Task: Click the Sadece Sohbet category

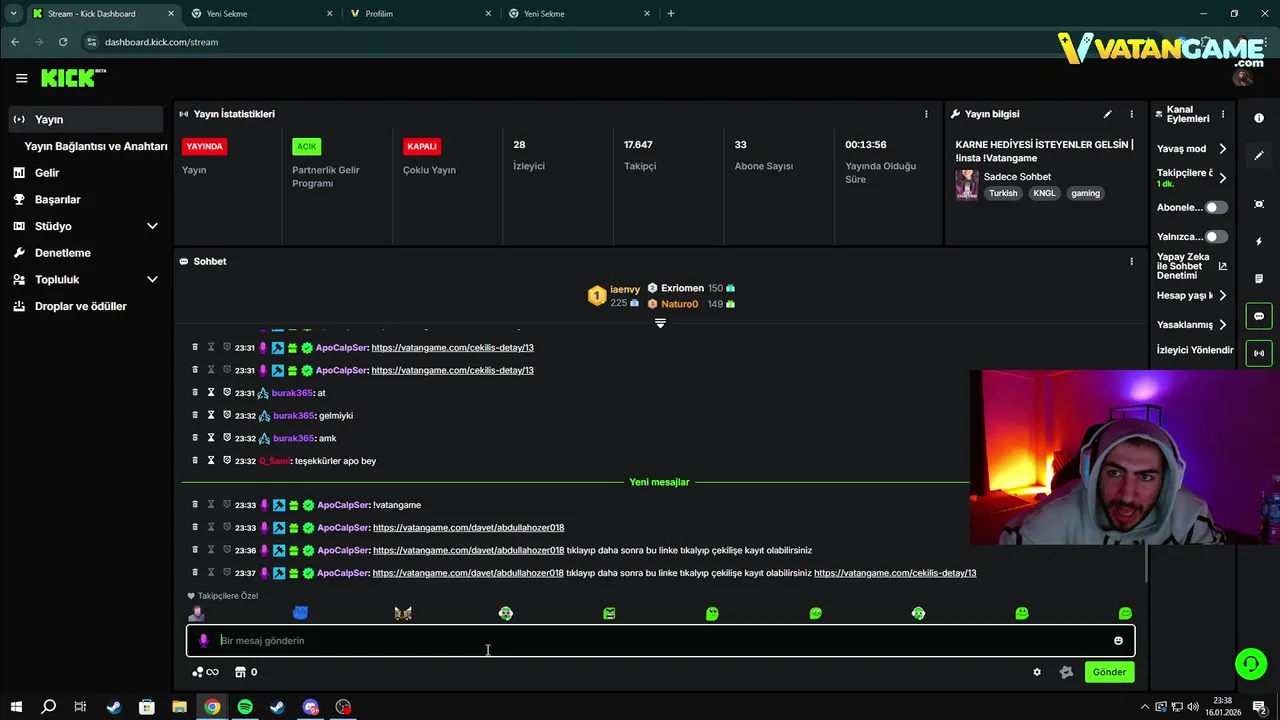Action: (1017, 177)
